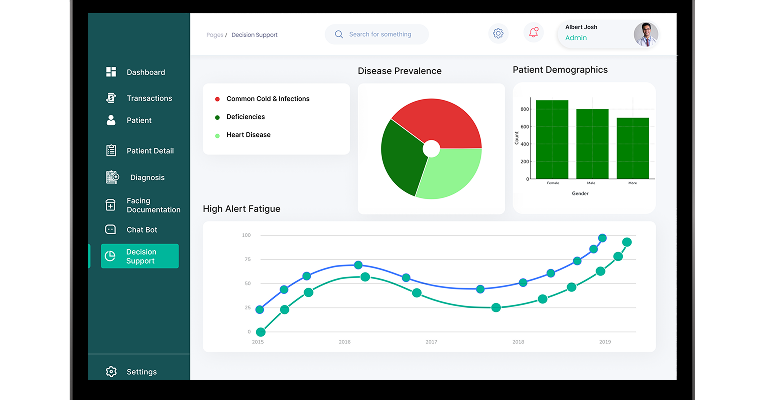Click the Settings gear icon in sidebar

tap(111, 372)
